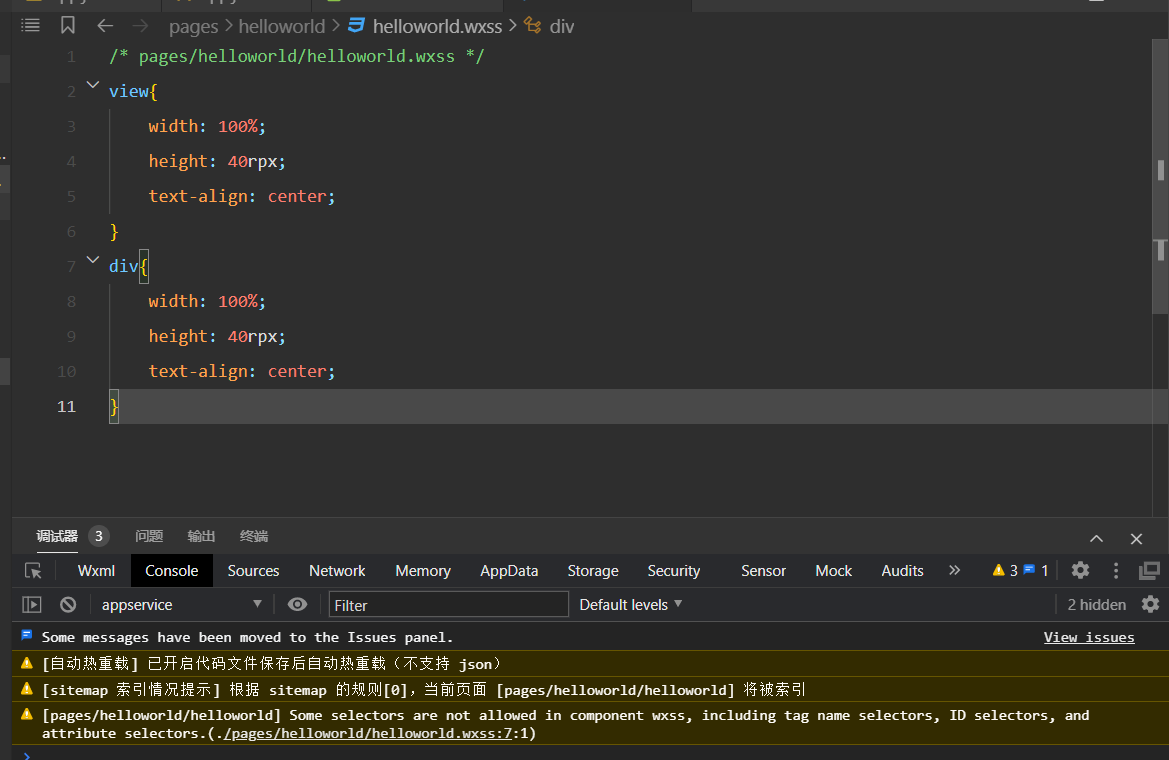Clear console with the block icon
Image resolution: width=1169 pixels, height=760 pixels.
point(68,604)
